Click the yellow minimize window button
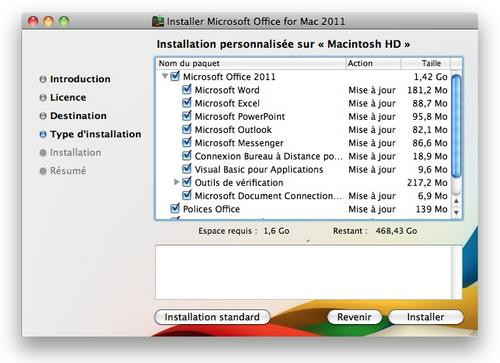The width and height of the screenshot is (500, 363). tap(48, 21)
